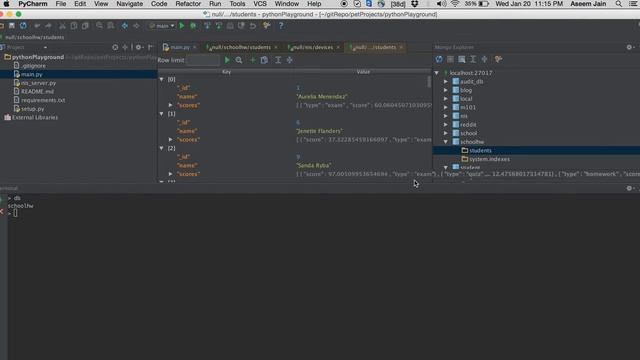Start debugging with the green bug icon
Image resolution: width=640 pixels, height=360 pixels.
pyautogui.click(x=193, y=26)
